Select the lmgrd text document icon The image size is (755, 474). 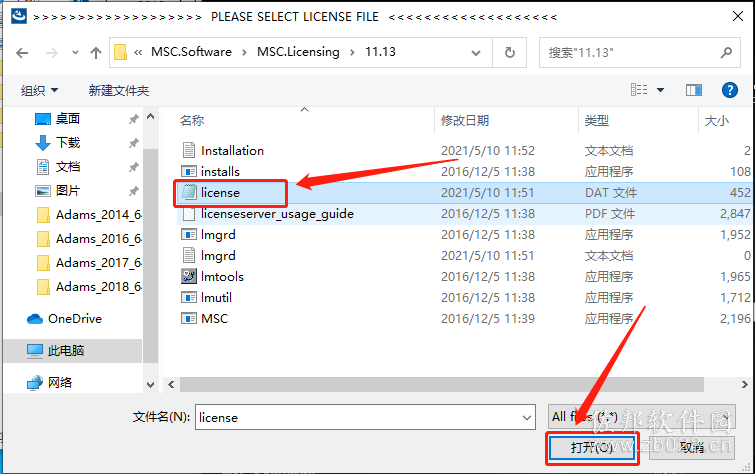[x=189, y=255]
